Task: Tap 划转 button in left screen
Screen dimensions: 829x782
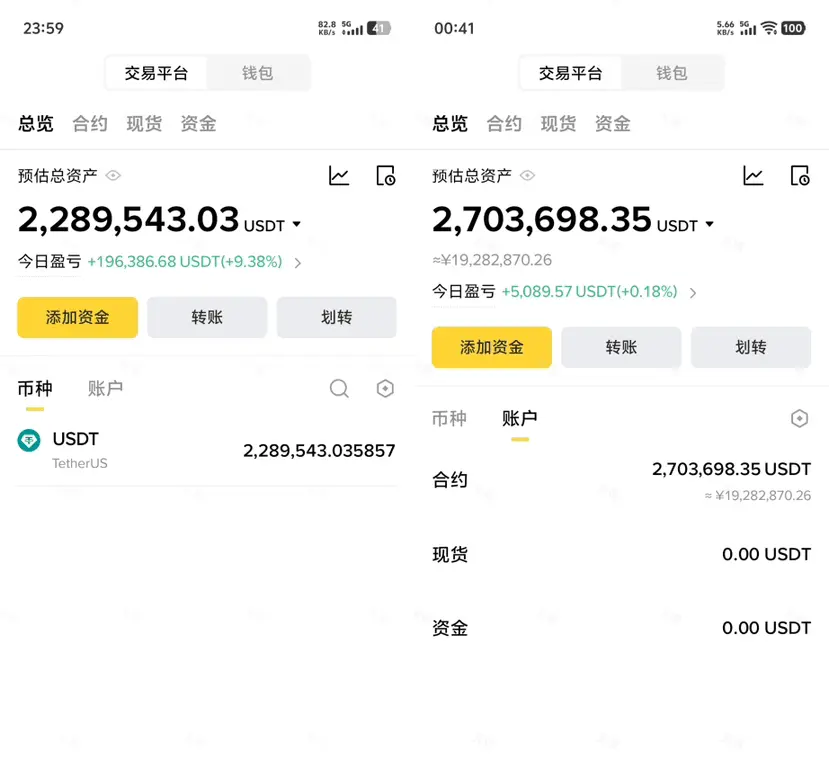Action: coord(337,317)
